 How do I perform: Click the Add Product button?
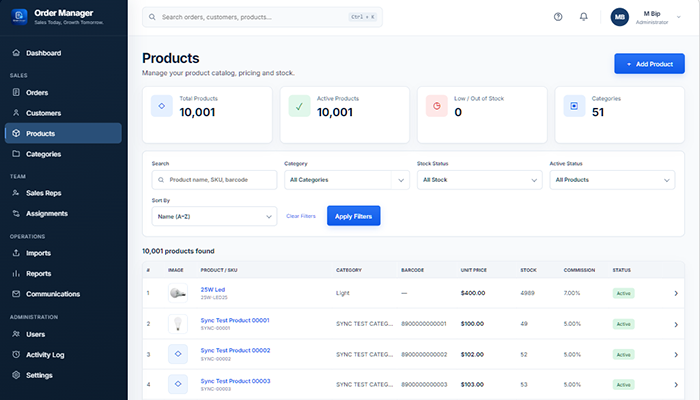pyautogui.click(x=649, y=64)
